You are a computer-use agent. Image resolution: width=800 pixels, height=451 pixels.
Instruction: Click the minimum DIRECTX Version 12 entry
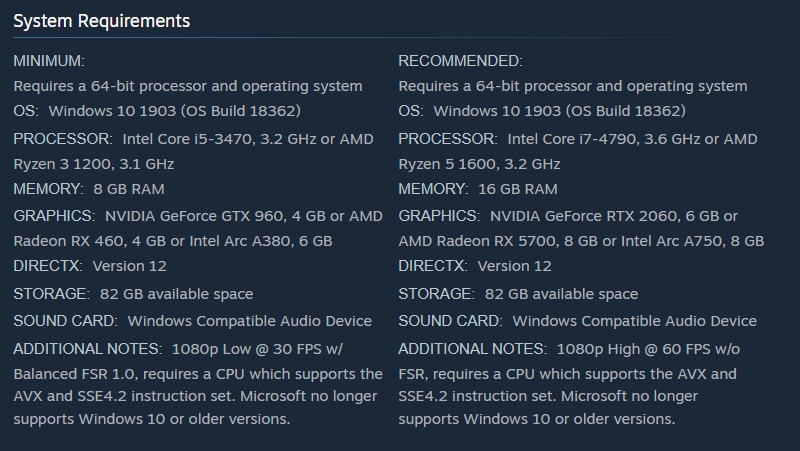(129, 266)
